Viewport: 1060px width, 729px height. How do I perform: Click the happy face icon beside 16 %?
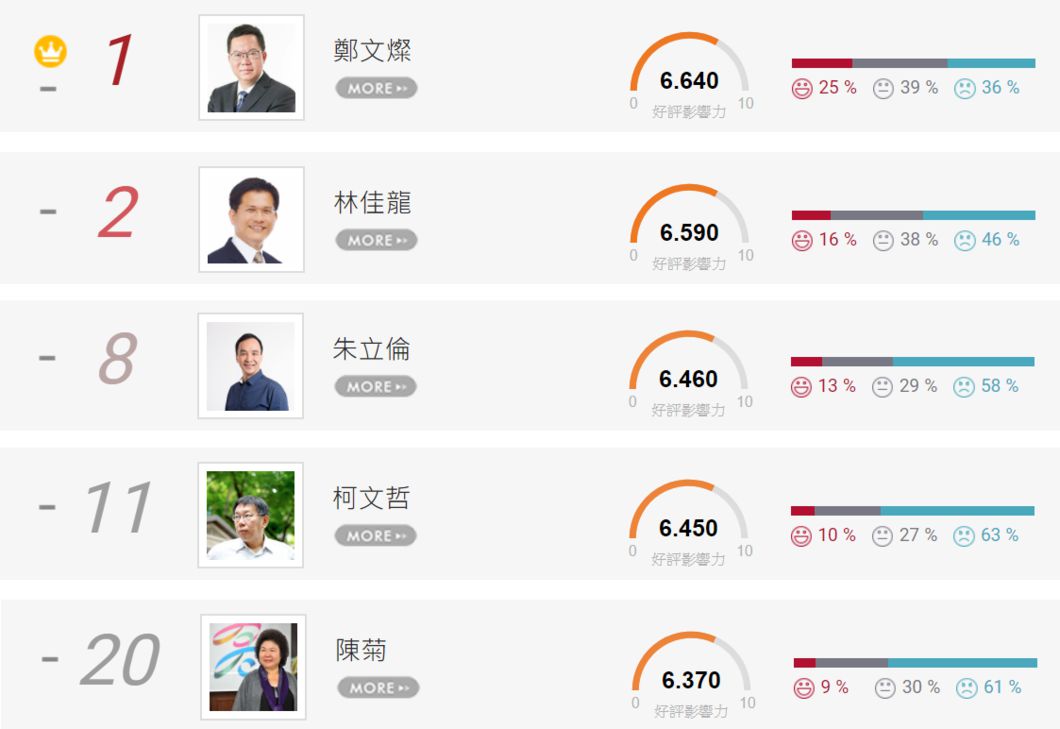click(802, 241)
